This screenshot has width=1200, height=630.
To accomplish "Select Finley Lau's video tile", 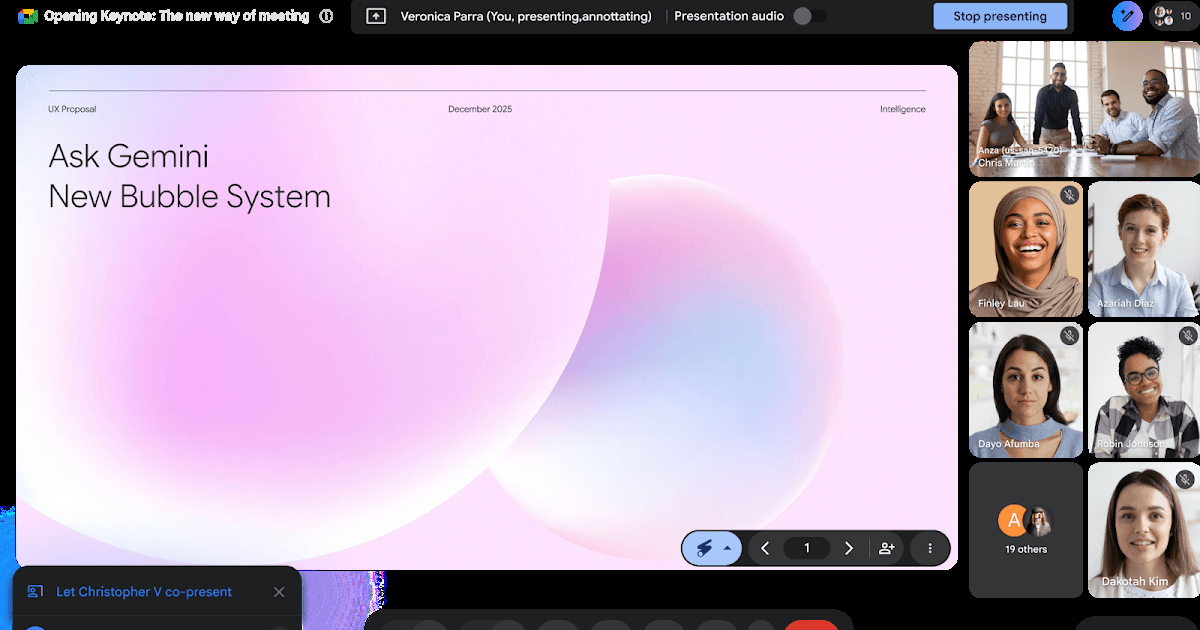I will (x=1026, y=249).
